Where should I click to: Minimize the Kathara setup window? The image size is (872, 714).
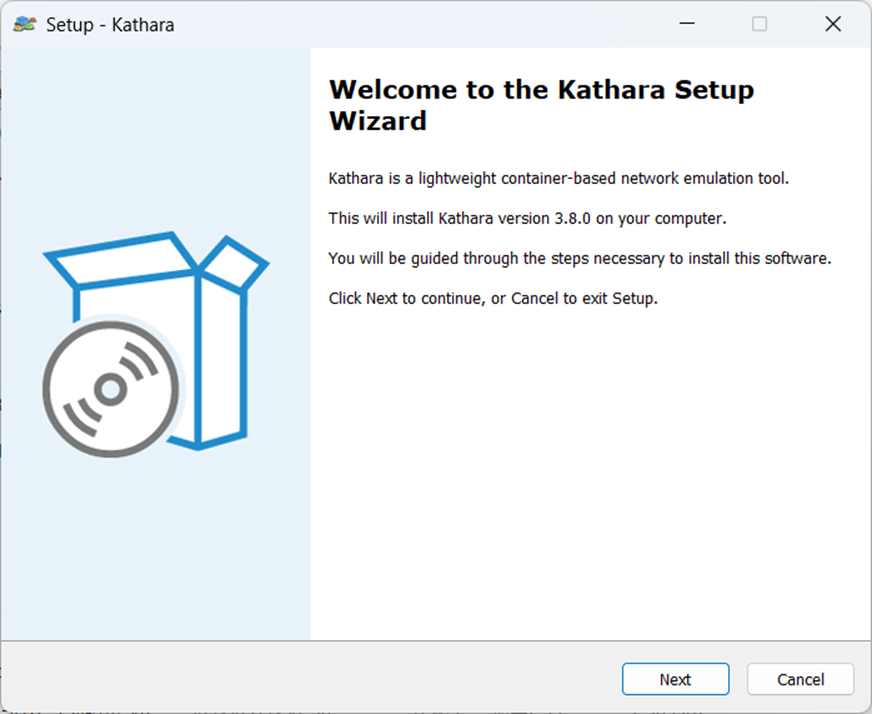(686, 23)
